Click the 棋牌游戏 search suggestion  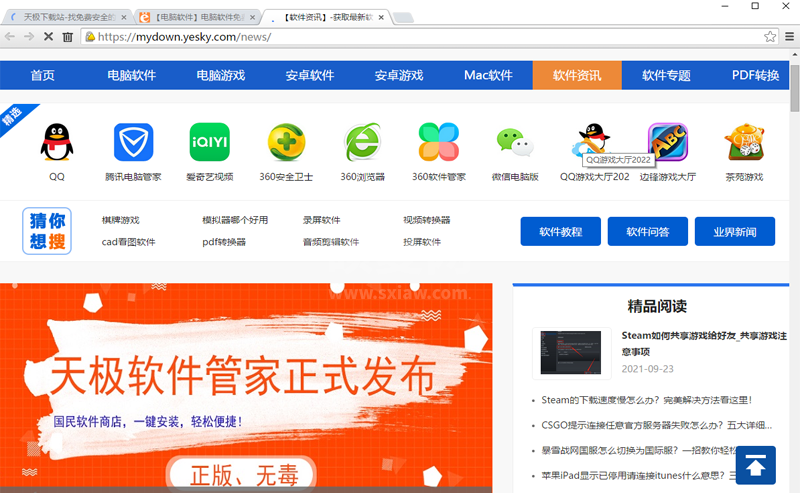click(x=120, y=220)
